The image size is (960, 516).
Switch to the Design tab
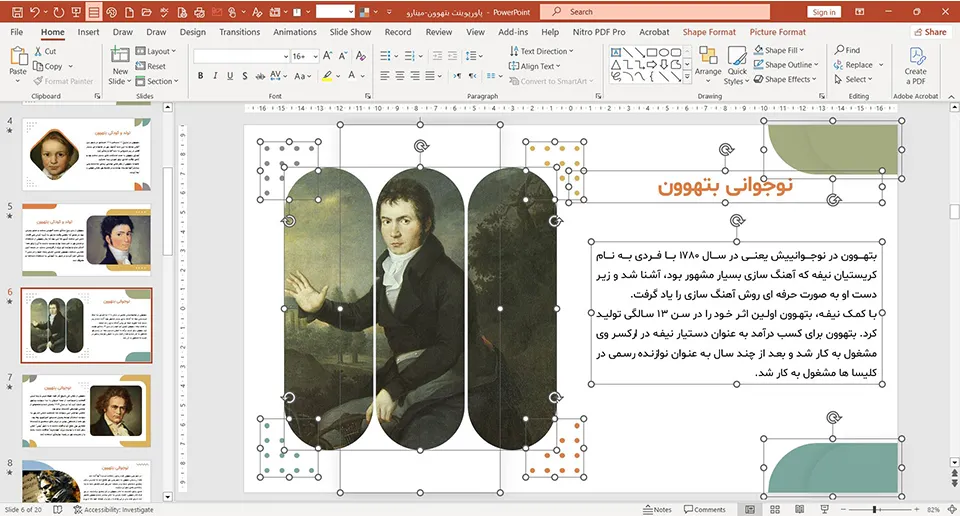tap(192, 32)
